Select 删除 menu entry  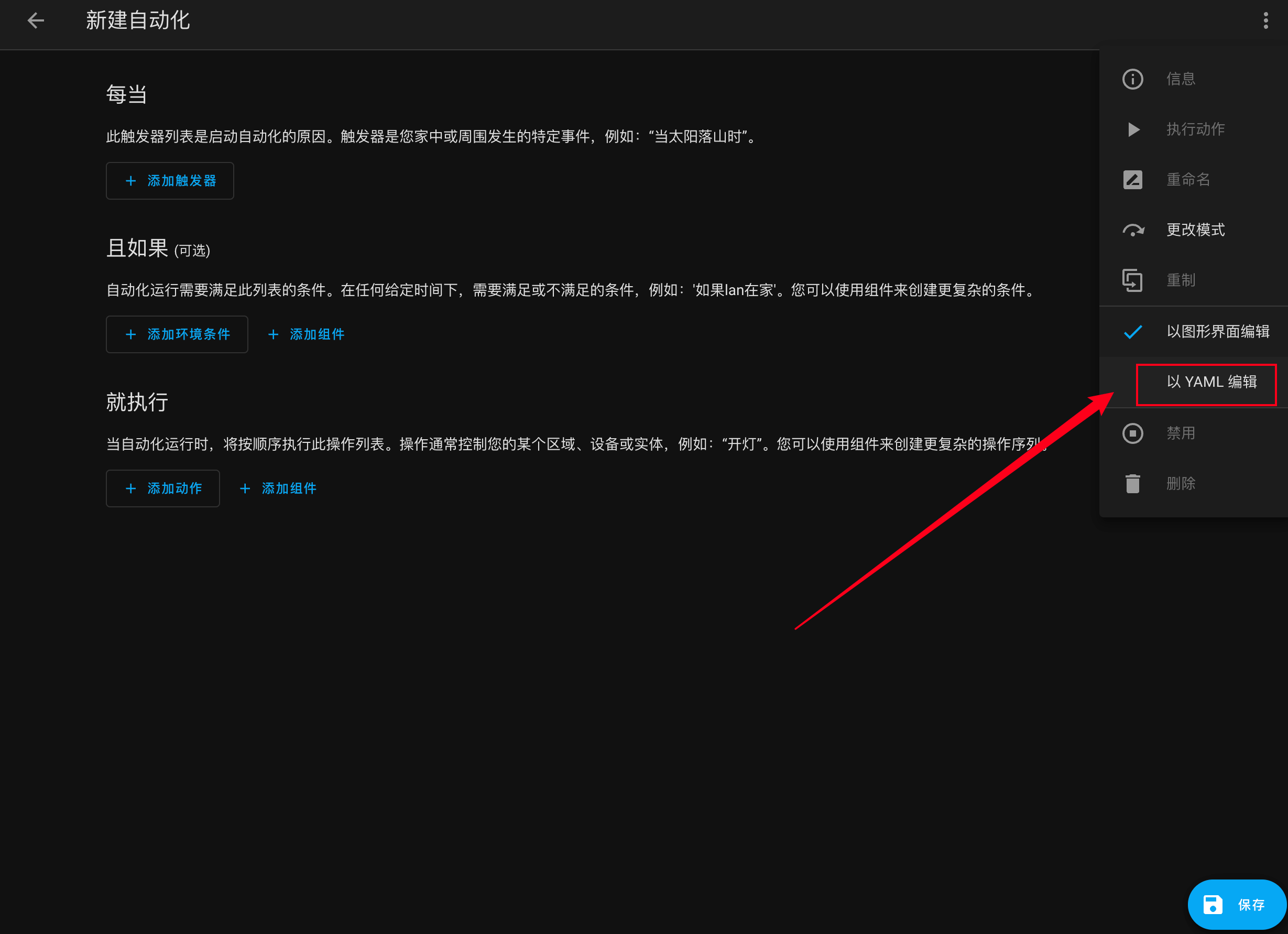pos(1193,484)
